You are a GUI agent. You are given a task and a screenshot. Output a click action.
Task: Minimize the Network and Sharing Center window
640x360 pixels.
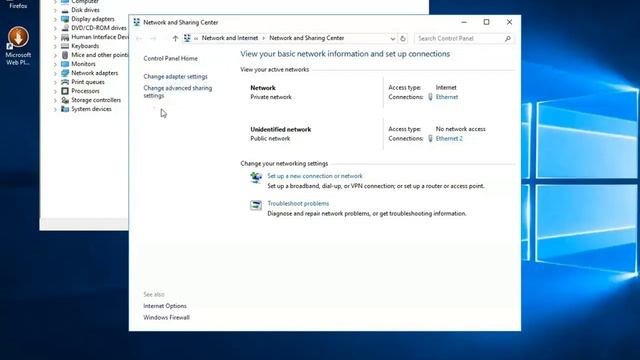[x=464, y=22]
